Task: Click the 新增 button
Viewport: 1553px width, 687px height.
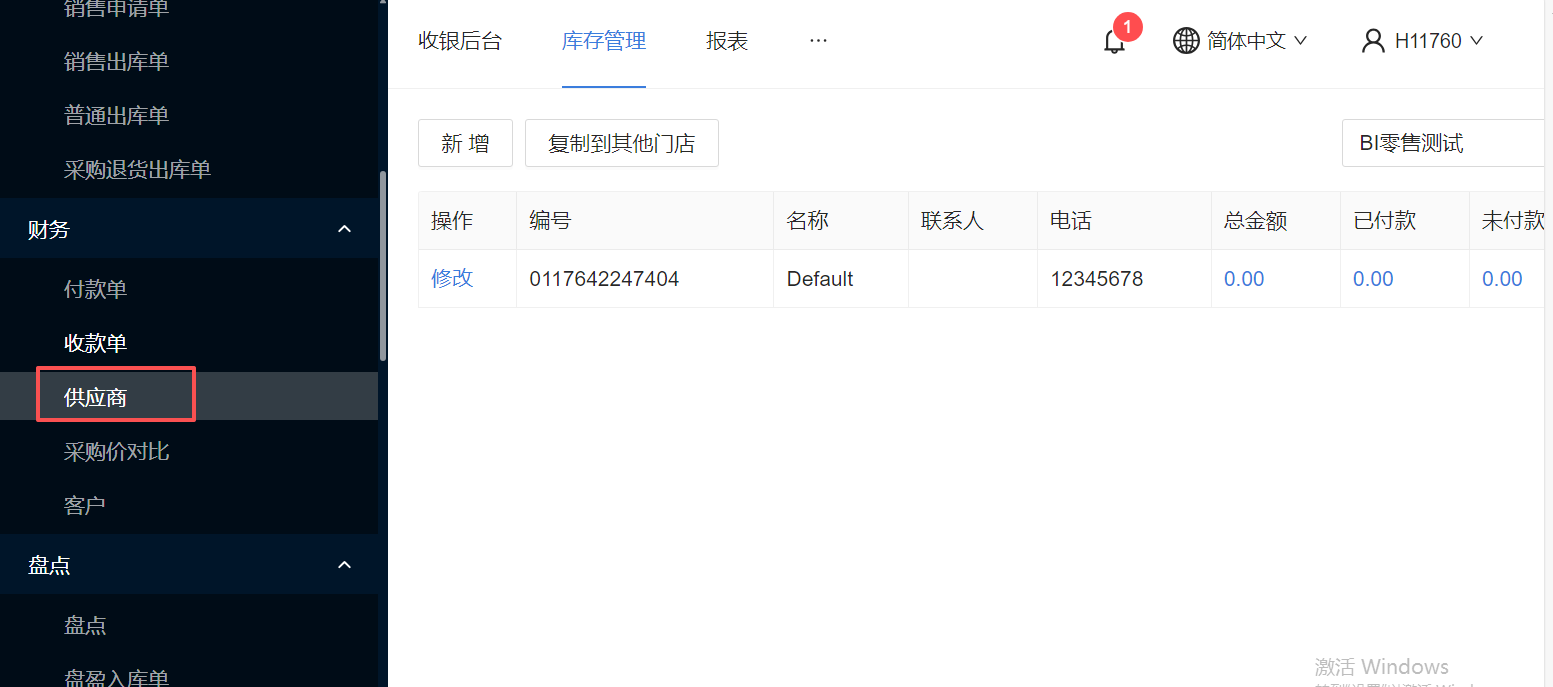Action: click(x=465, y=143)
